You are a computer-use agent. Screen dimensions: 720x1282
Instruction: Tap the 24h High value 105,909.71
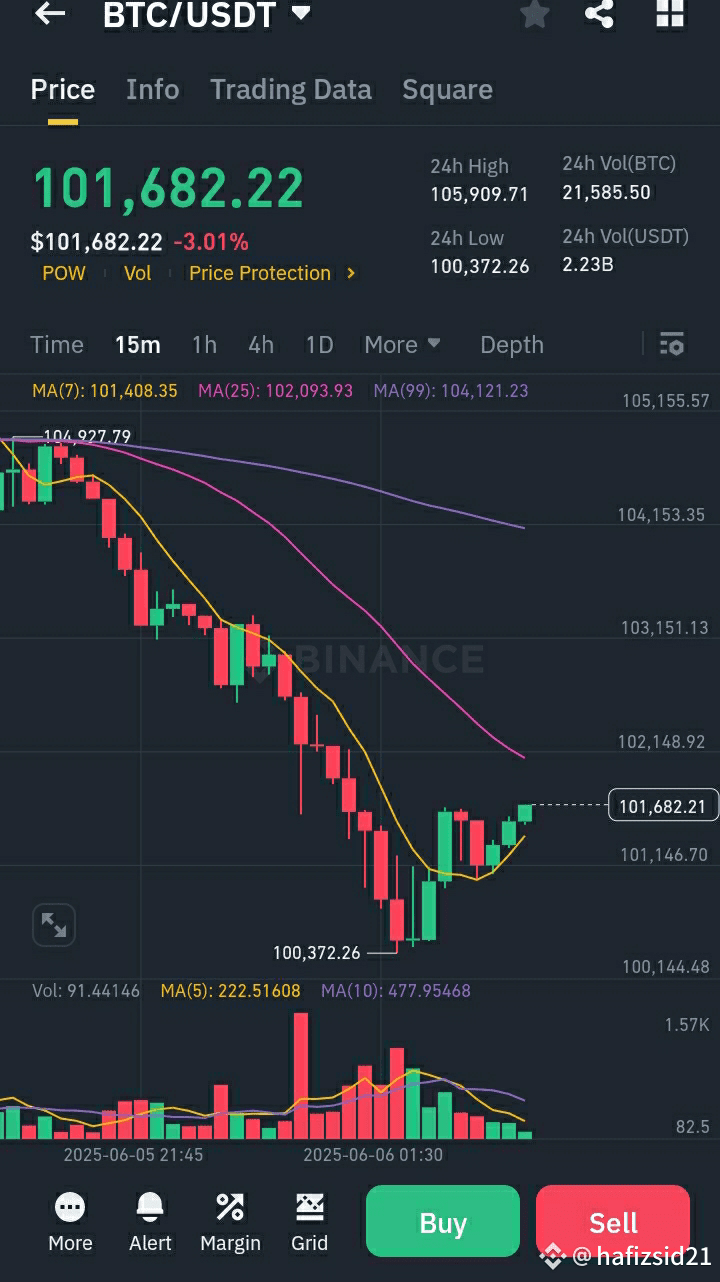[479, 194]
